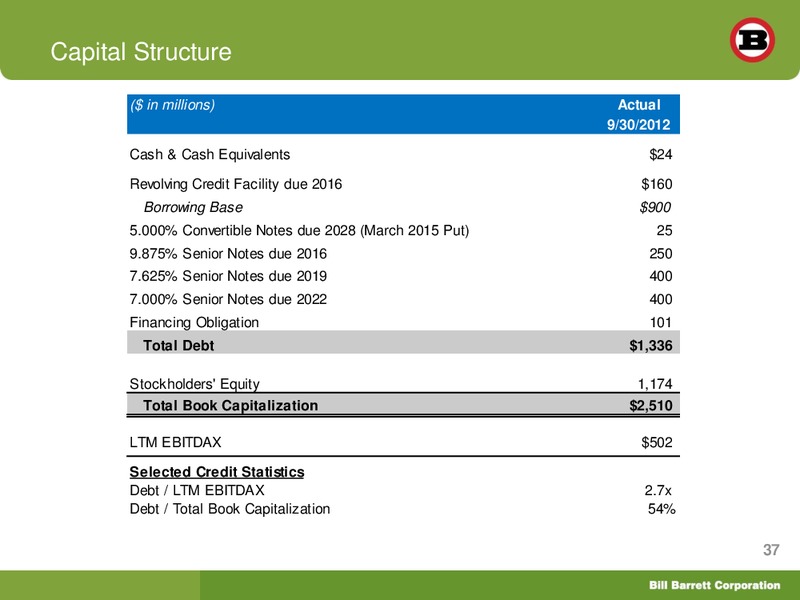Viewport: 800px width, 600px height.
Task: Click the '400' value for 2022 notes
Action: point(661,299)
